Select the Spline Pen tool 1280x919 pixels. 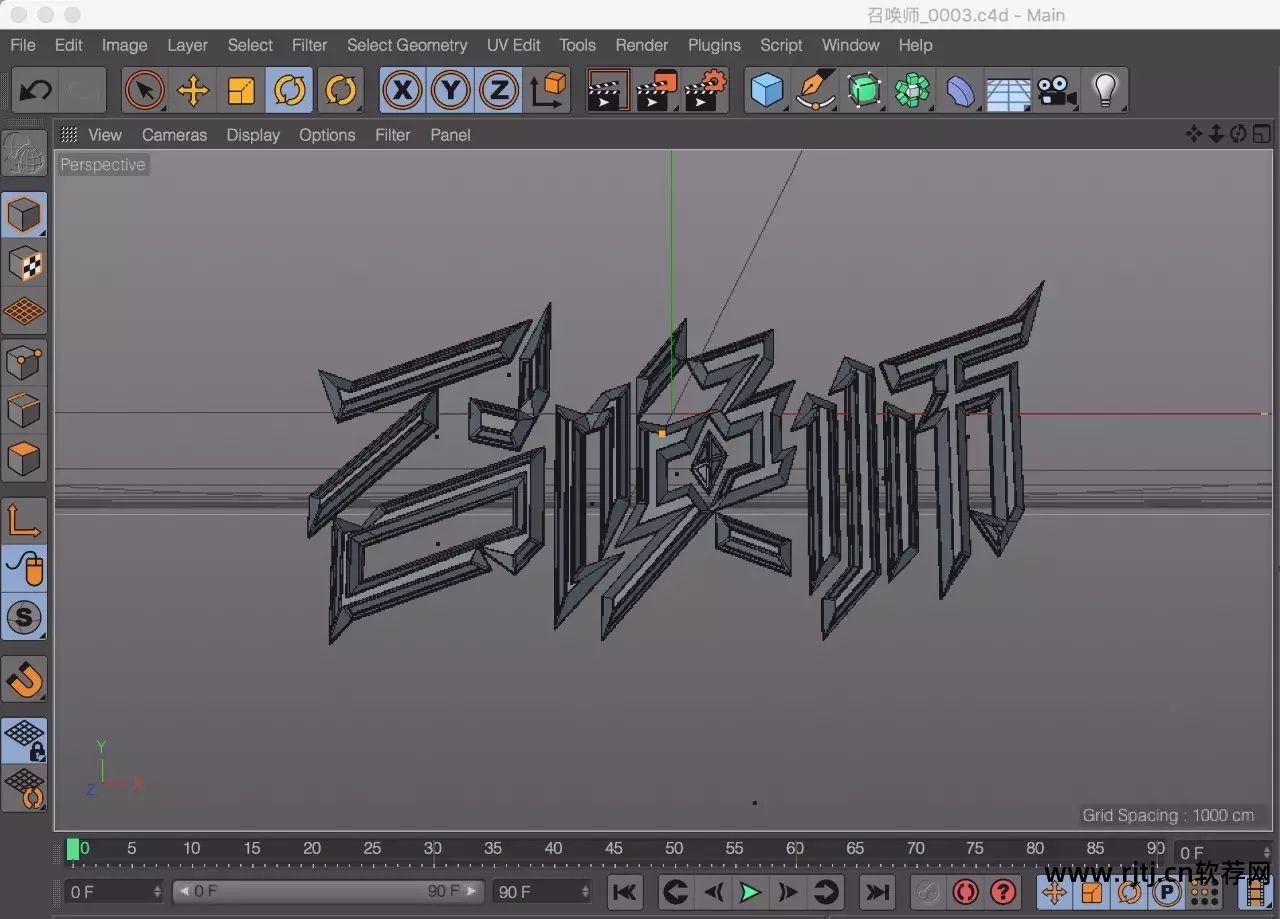816,91
